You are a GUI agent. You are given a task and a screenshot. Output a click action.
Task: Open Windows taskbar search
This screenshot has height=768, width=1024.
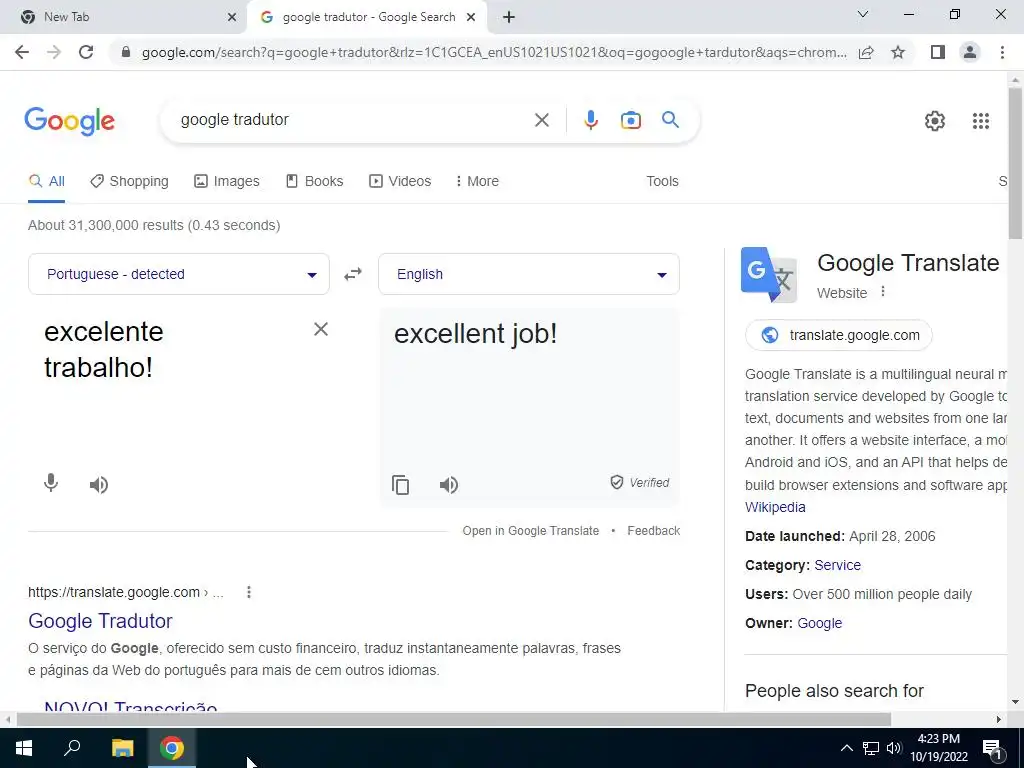(x=72, y=748)
